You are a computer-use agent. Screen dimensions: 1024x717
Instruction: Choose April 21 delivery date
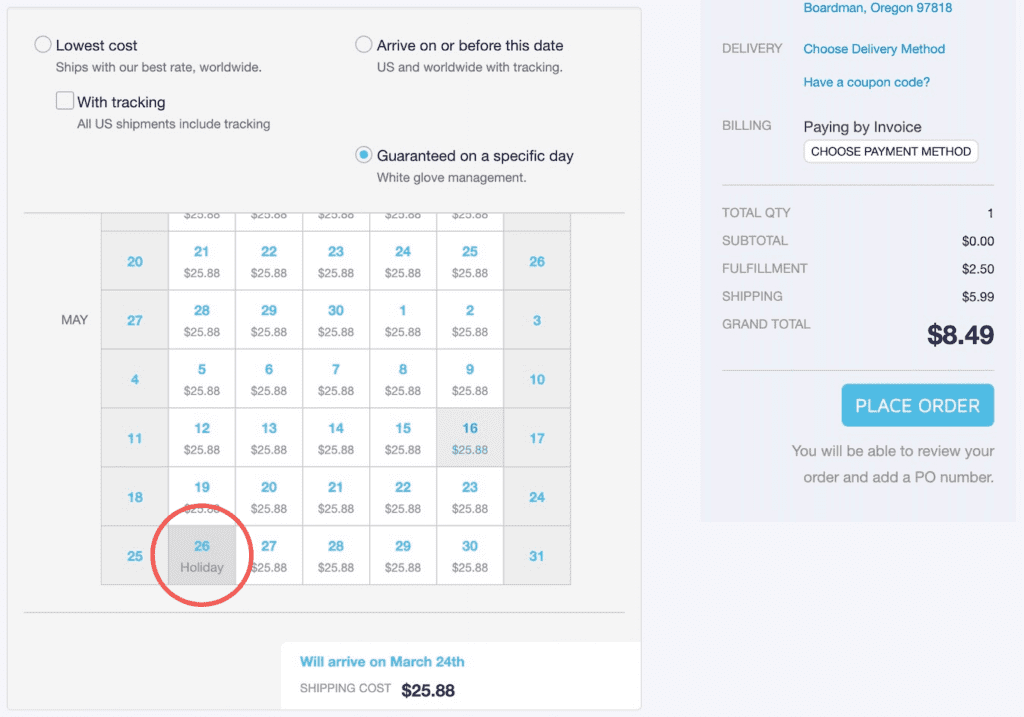tap(202, 261)
